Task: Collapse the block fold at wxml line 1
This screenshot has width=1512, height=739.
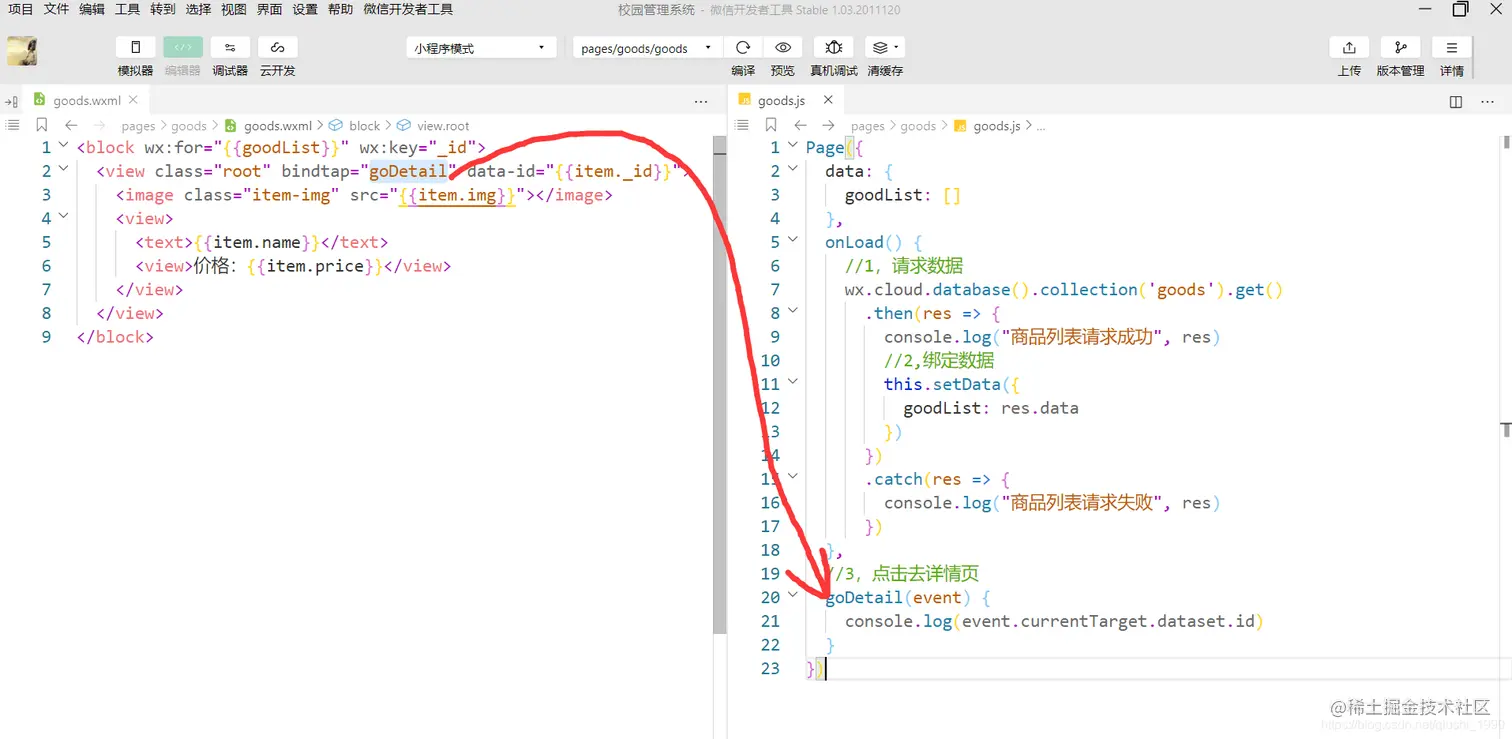Action: coord(64,145)
